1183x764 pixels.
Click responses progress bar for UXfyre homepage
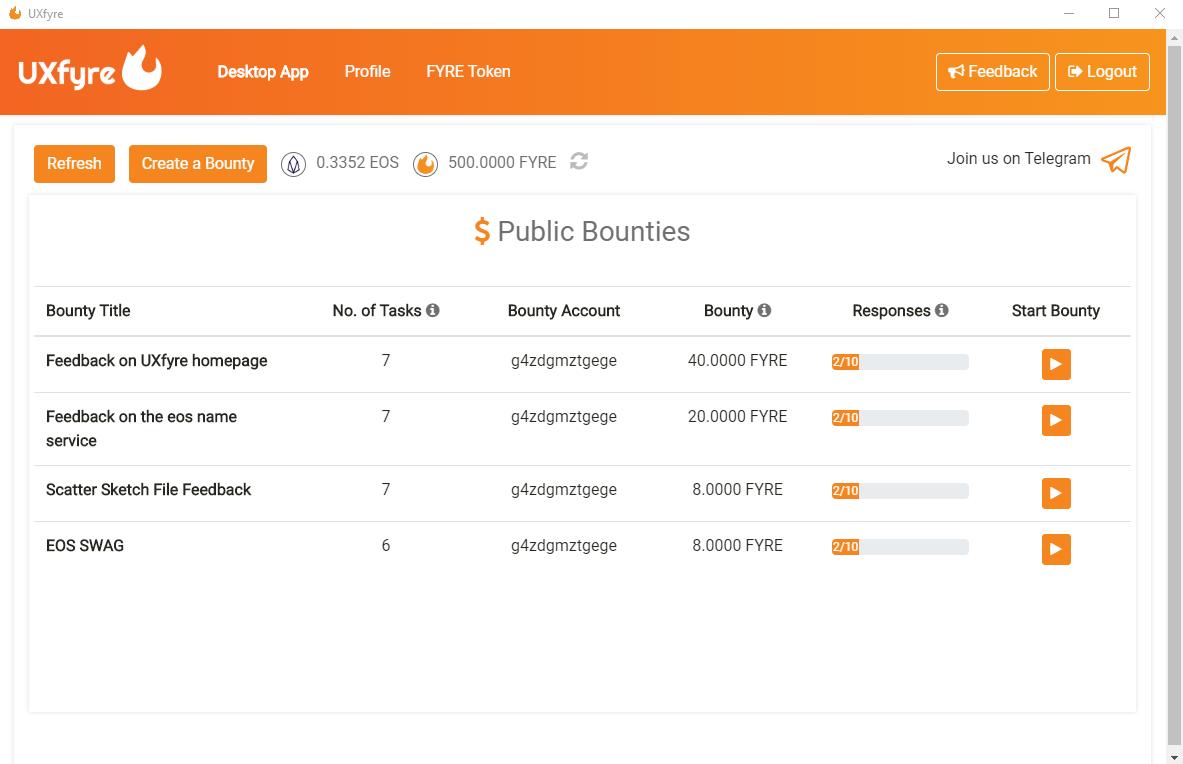[900, 362]
